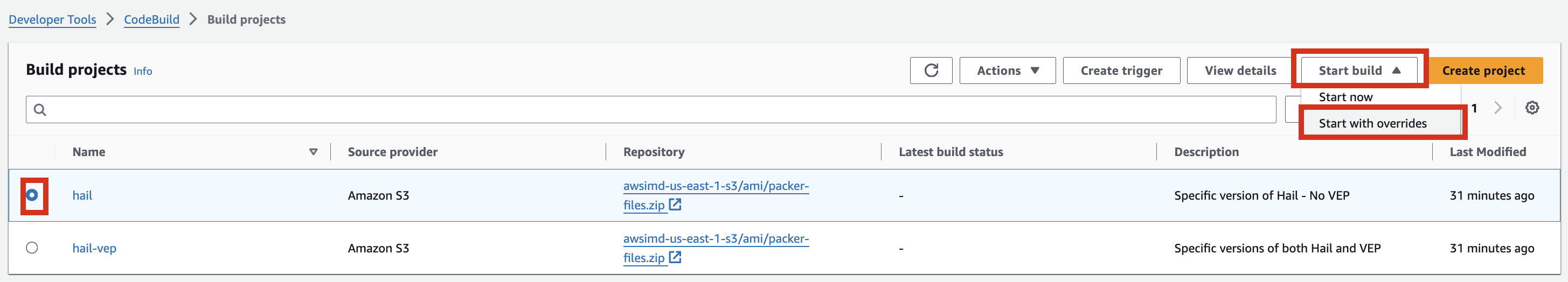The width and height of the screenshot is (1568, 282).
Task: Click the refresh icon button
Action: [931, 70]
